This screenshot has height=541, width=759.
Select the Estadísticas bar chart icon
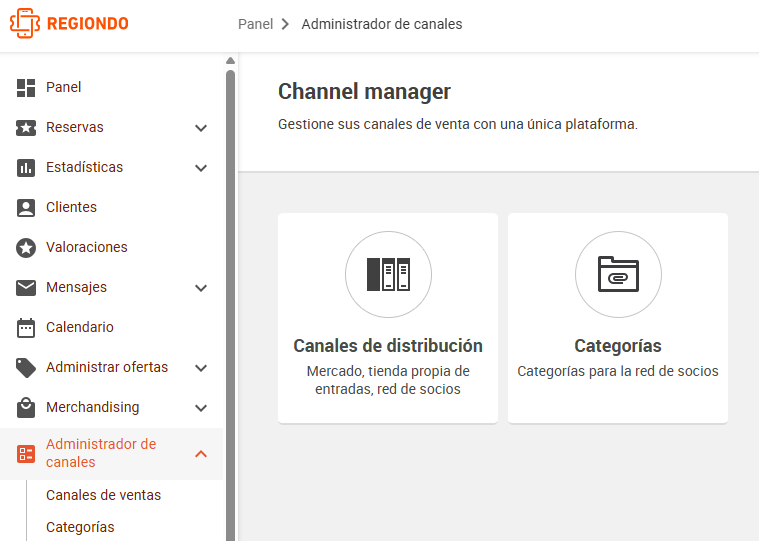(x=26, y=168)
